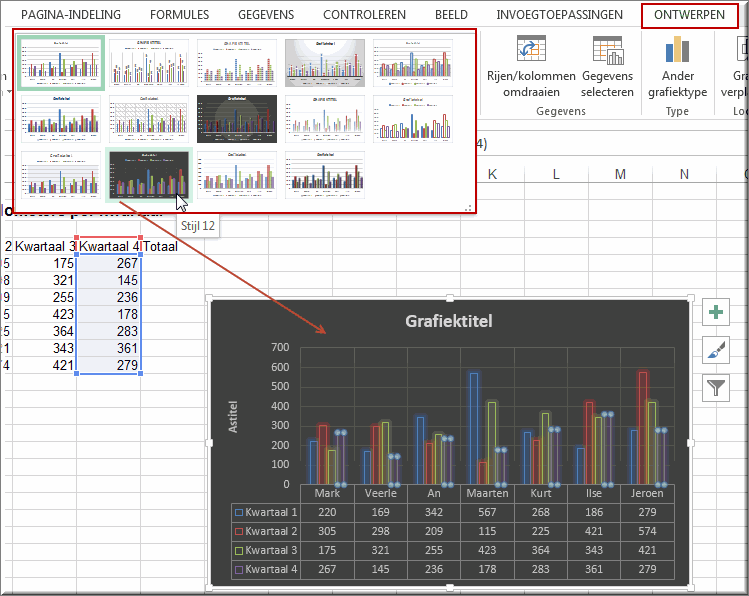The width and height of the screenshot is (749, 596).
Task: Open chart filters with the funnel button
Action: tap(716, 387)
